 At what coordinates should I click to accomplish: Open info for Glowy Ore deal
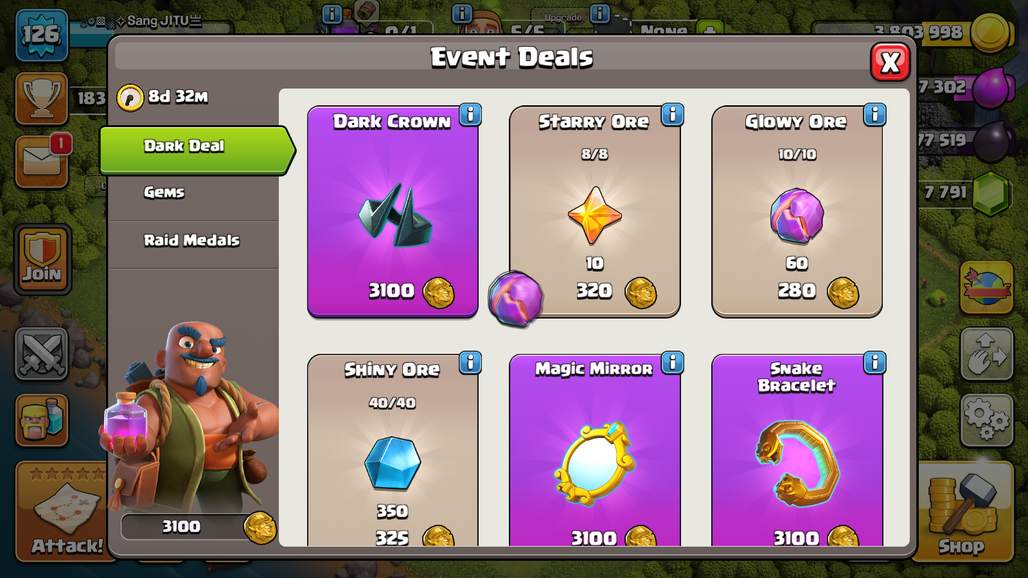click(x=875, y=115)
